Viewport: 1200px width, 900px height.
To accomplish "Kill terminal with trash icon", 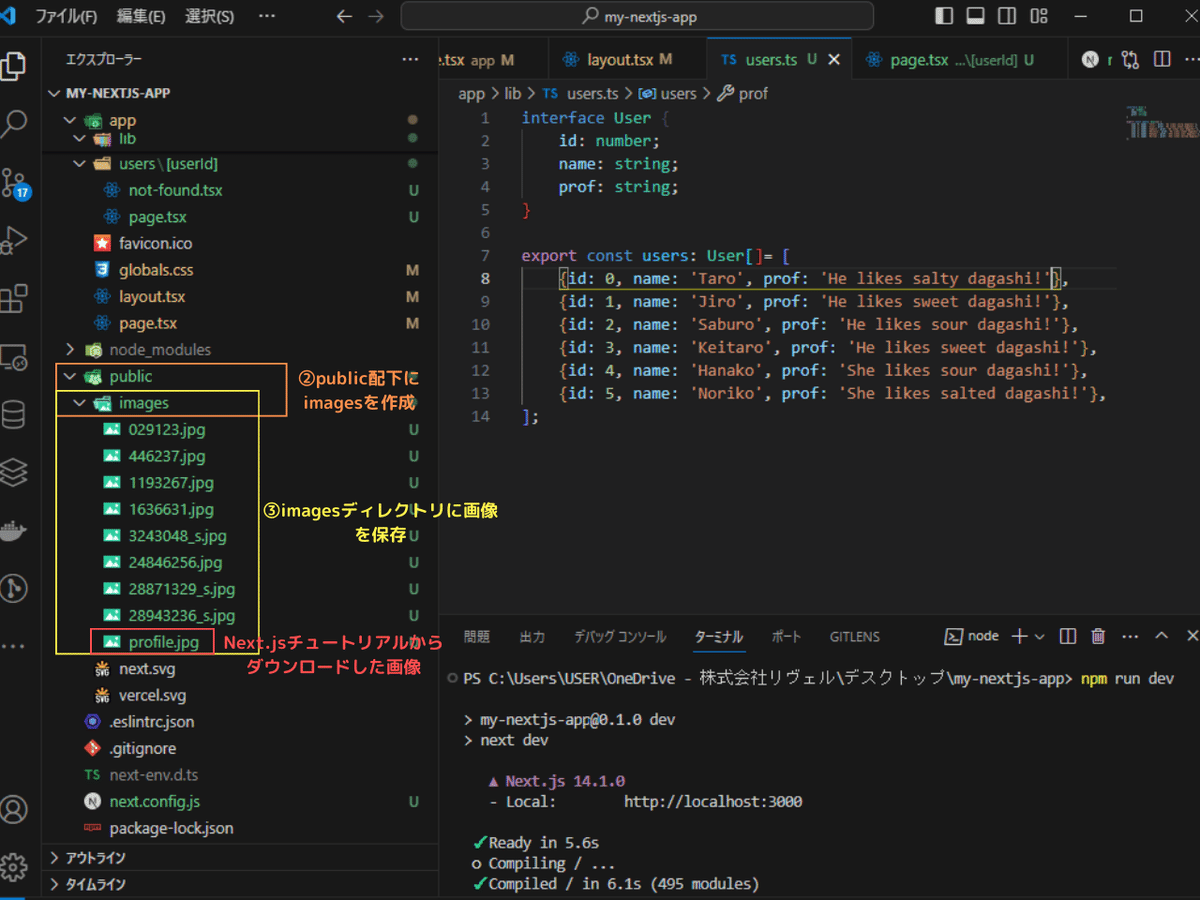I will click(1098, 636).
